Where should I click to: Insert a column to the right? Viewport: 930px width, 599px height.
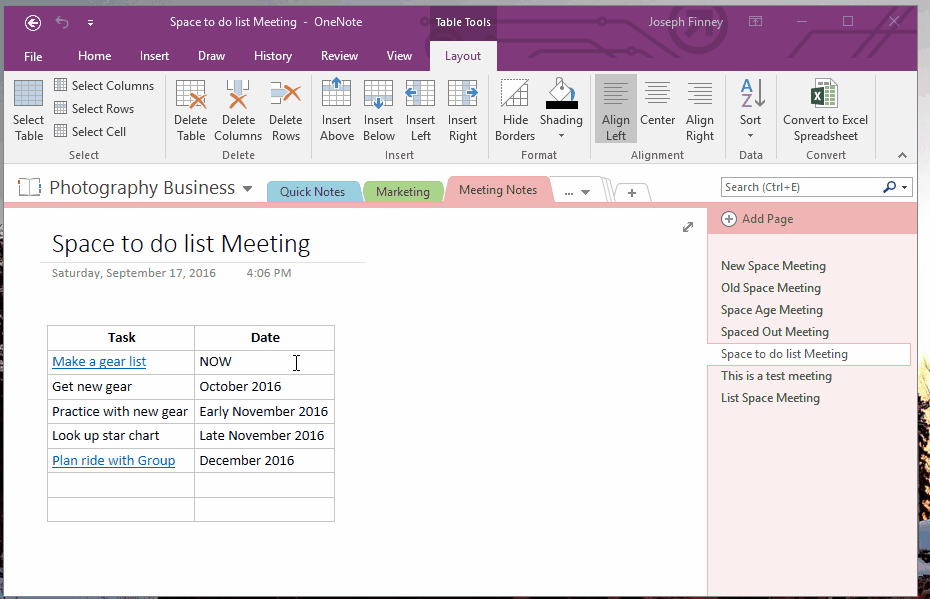(x=462, y=110)
